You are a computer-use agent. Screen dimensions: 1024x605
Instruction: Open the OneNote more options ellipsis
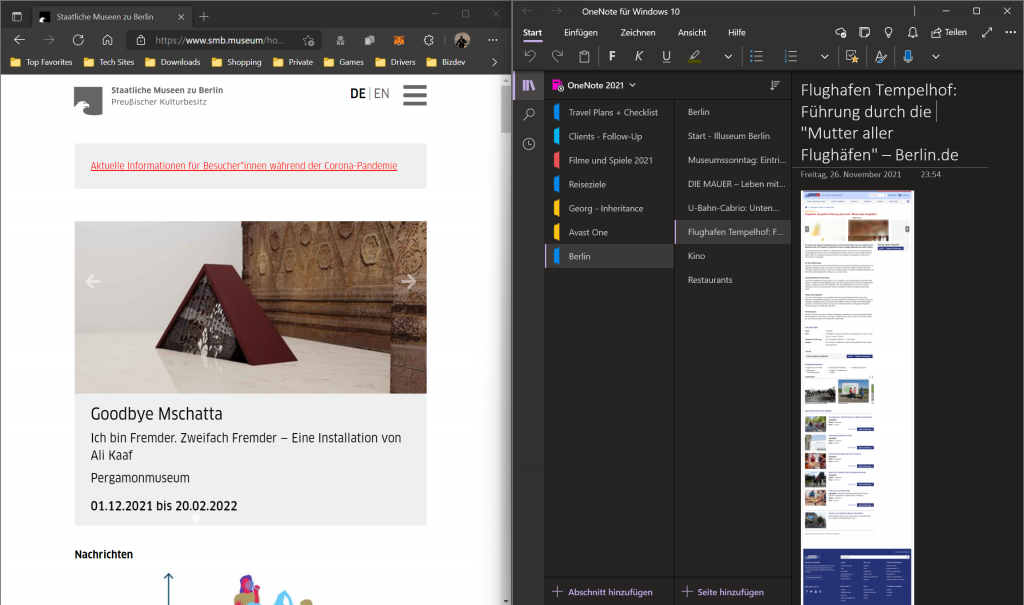pos(1010,32)
